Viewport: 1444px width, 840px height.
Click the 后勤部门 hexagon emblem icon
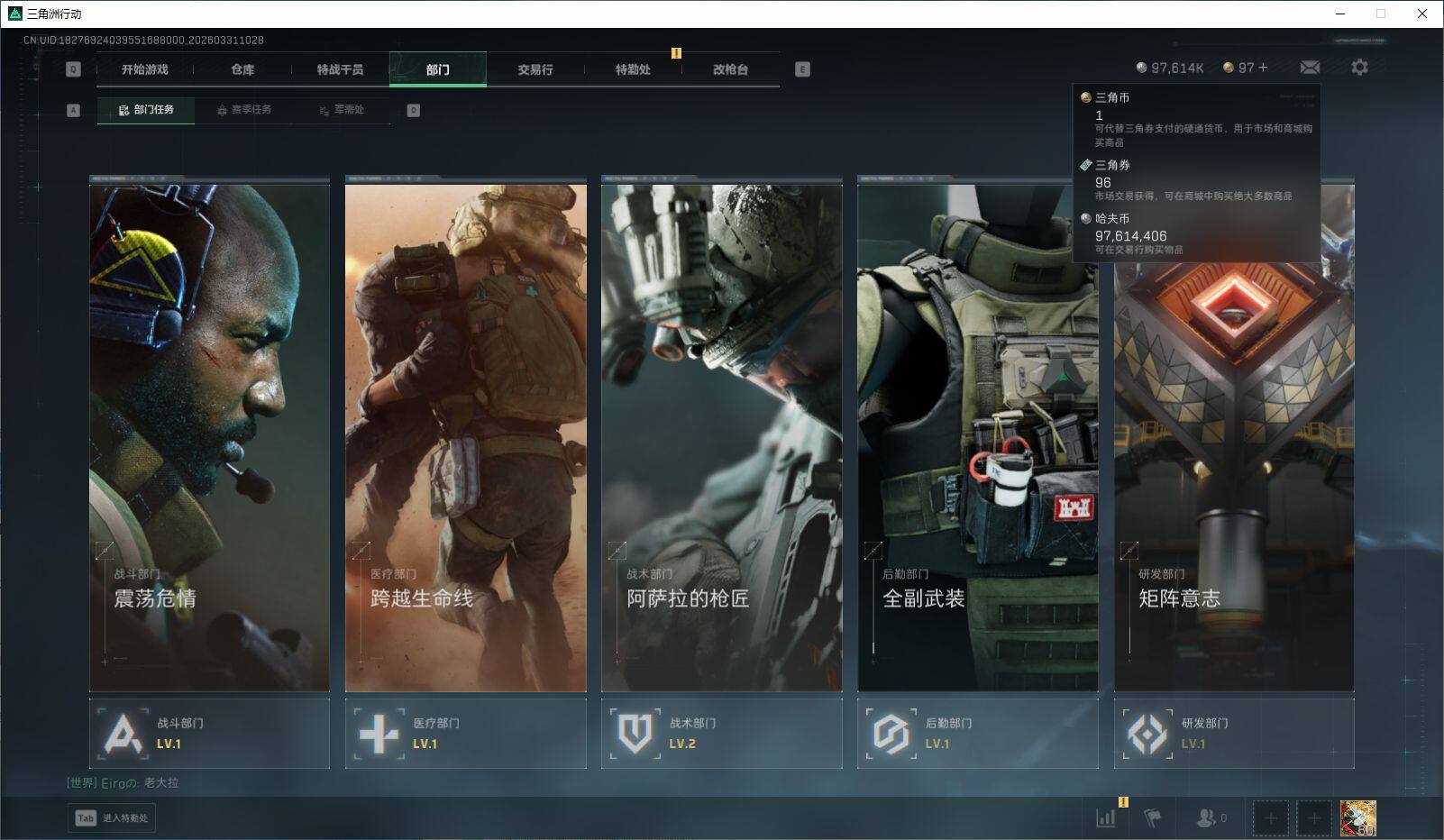pyautogui.click(x=891, y=734)
